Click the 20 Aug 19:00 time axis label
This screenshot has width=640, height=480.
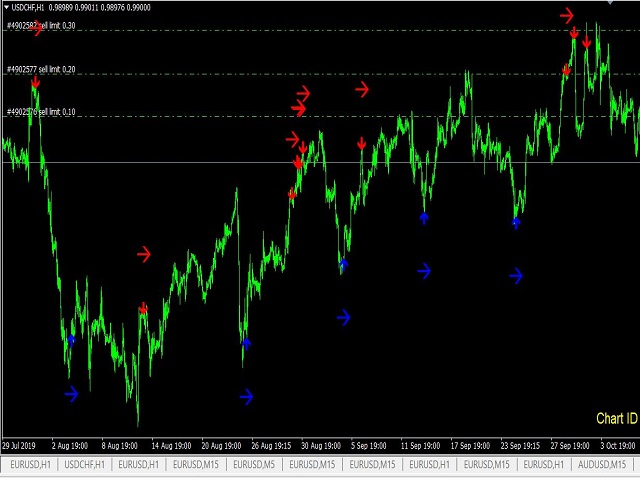pyautogui.click(x=221, y=446)
